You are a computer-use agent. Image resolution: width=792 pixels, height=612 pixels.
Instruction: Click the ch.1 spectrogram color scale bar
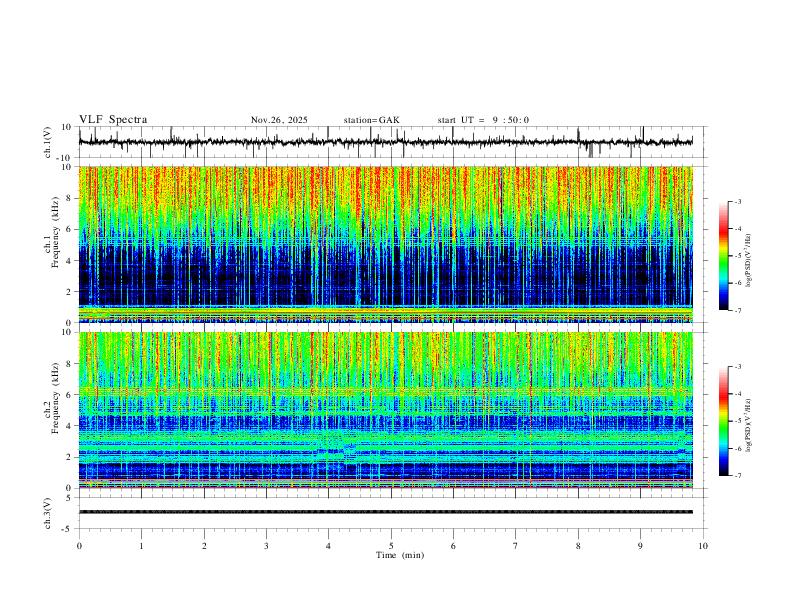coord(724,256)
